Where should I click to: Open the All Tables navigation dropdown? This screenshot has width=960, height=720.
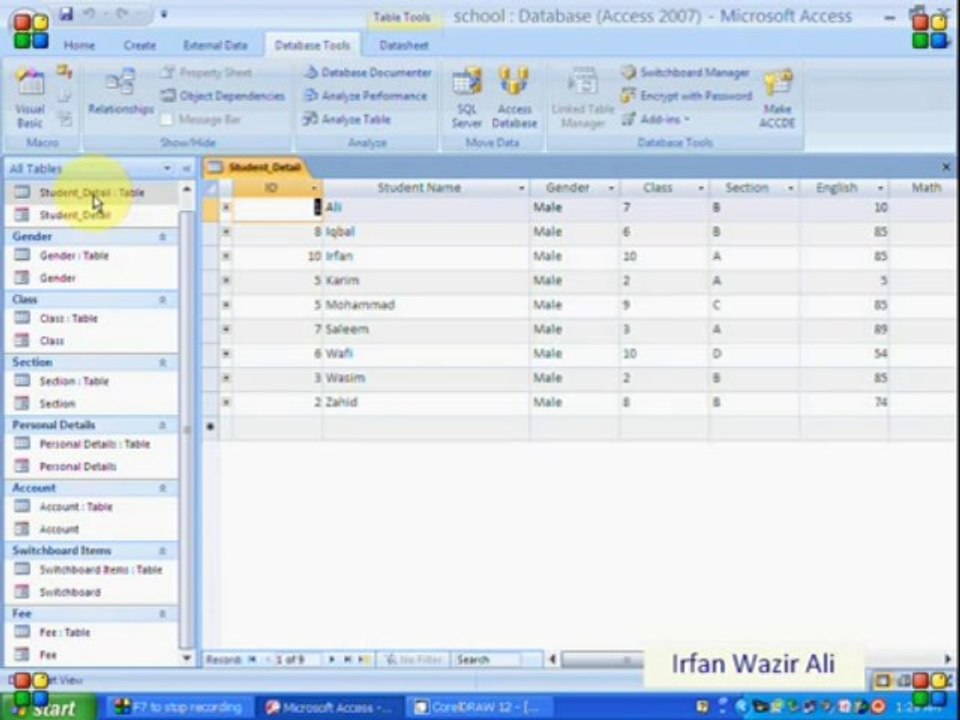click(167, 168)
